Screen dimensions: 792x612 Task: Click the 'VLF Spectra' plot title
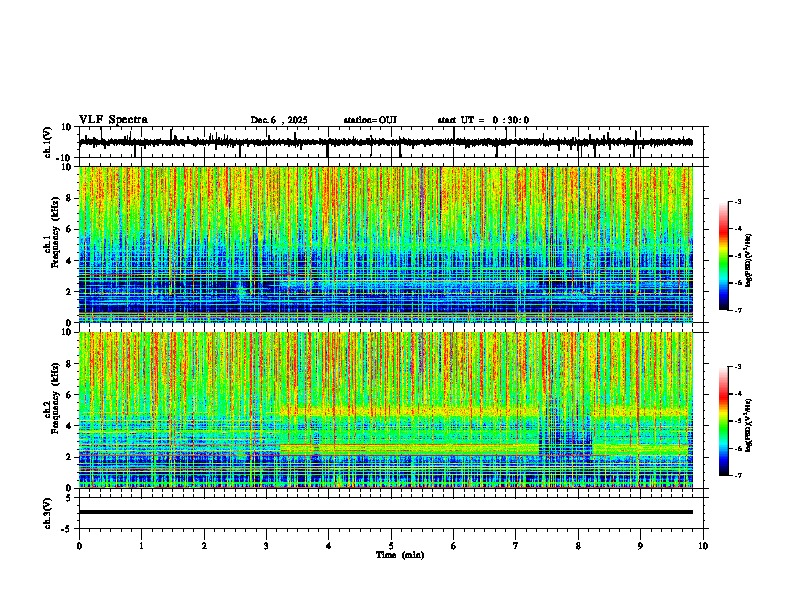tap(113, 119)
